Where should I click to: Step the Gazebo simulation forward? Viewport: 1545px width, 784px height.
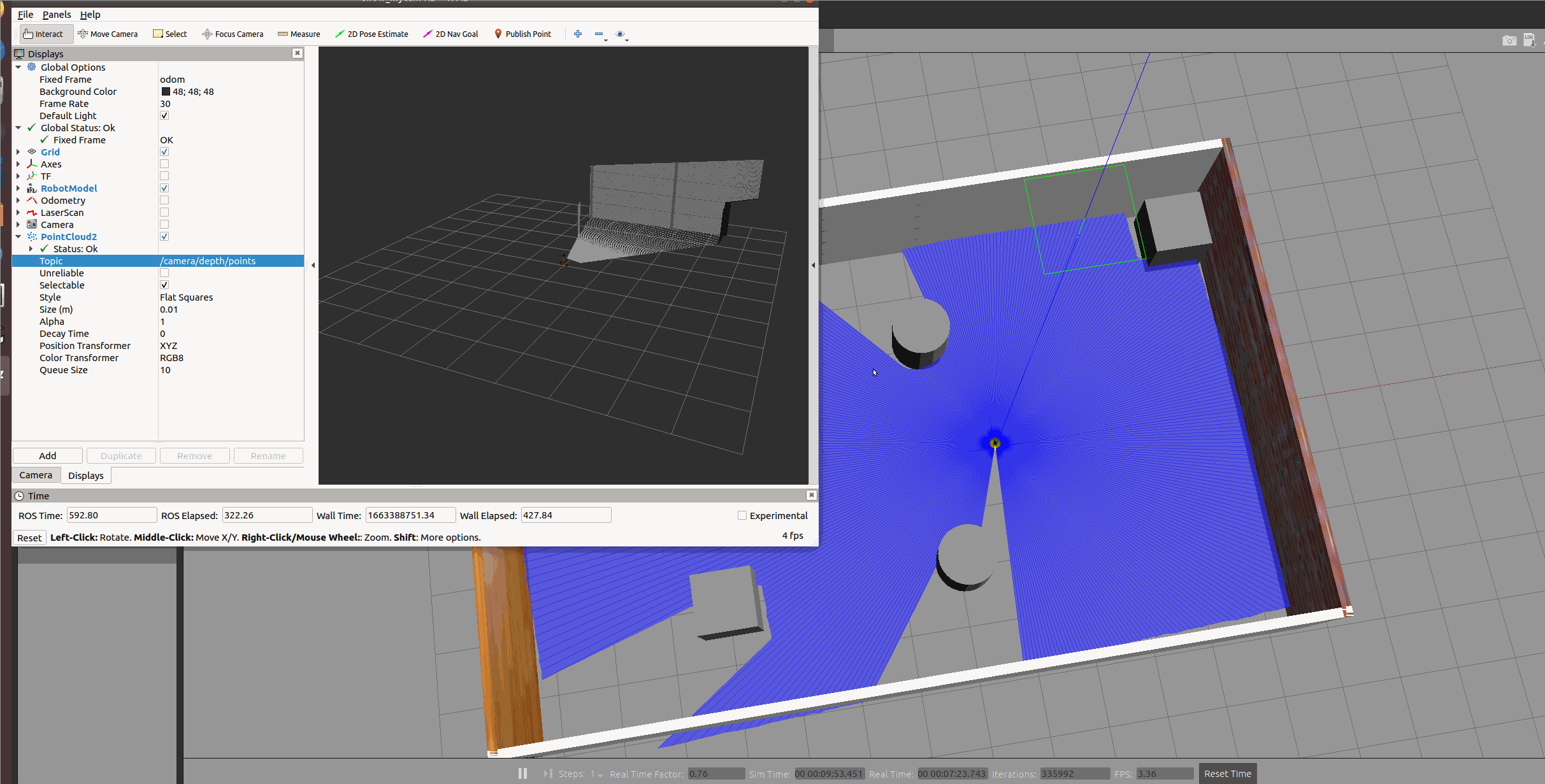pyautogui.click(x=547, y=773)
